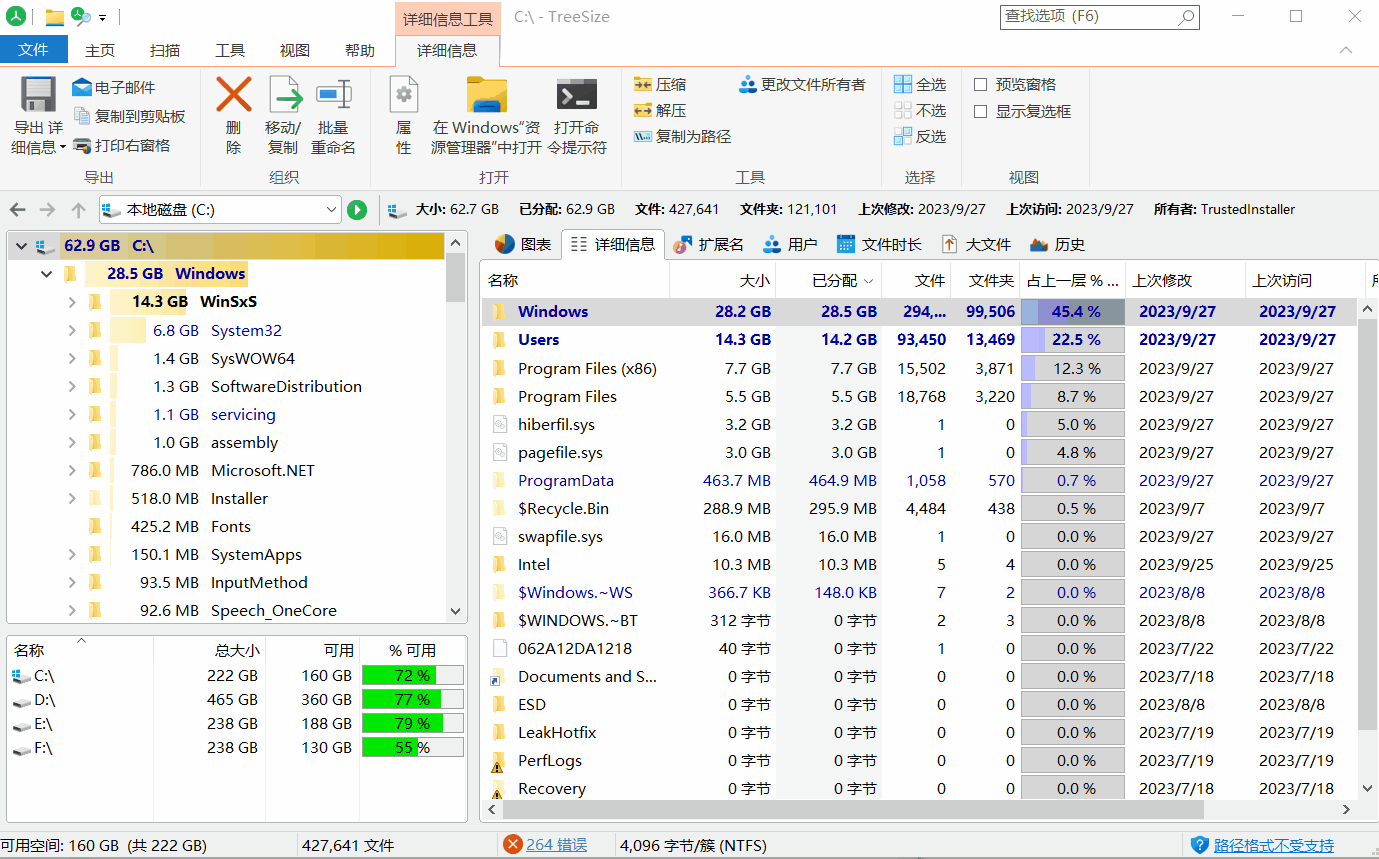Copy to clipboard (复制到剪贴板)
The height and width of the screenshot is (859, 1379).
[x=129, y=116]
